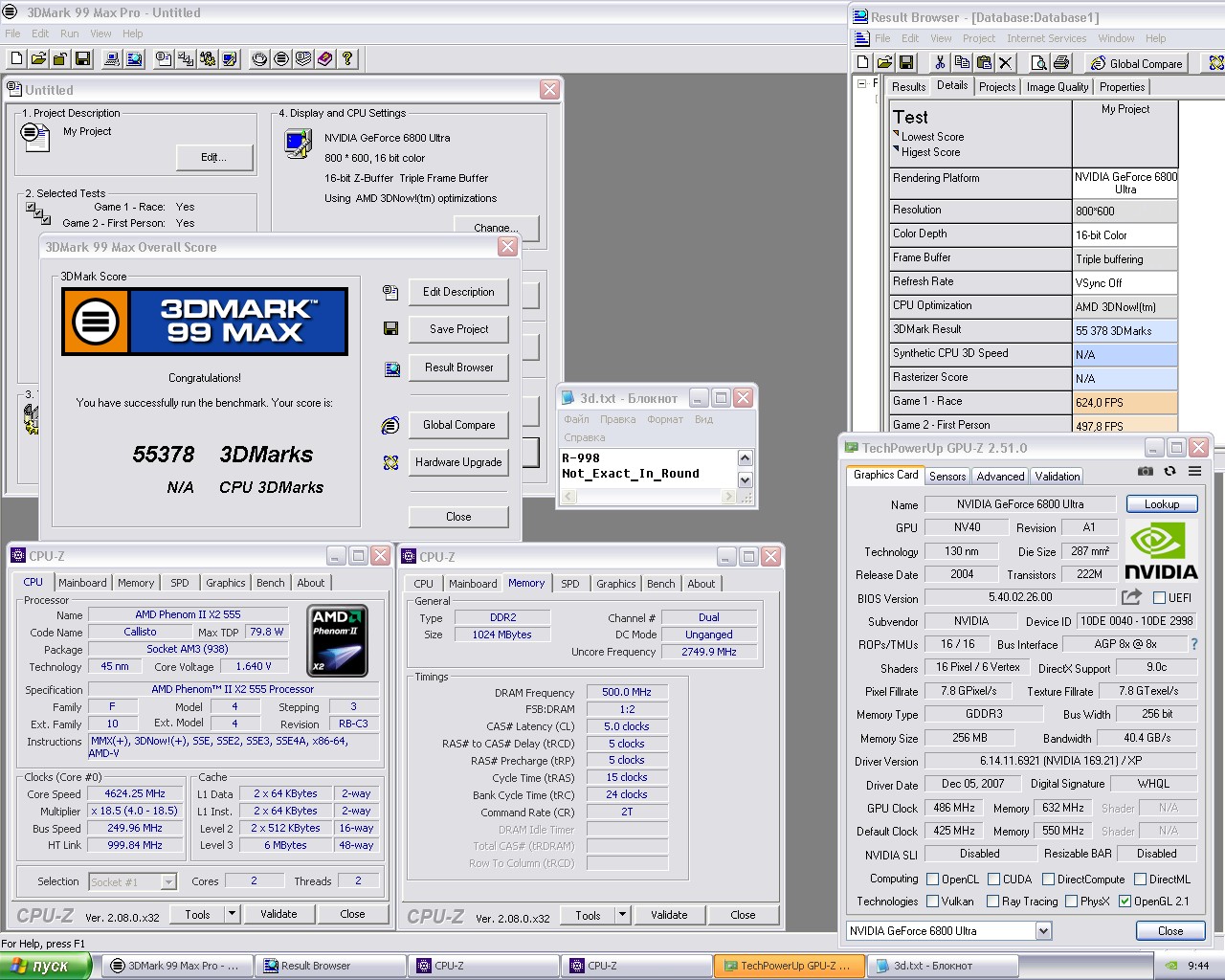Screen dimensions: 1225x980
Task: Click the blue question mark beside Bus Interface
Action: click(x=1193, y=644)
